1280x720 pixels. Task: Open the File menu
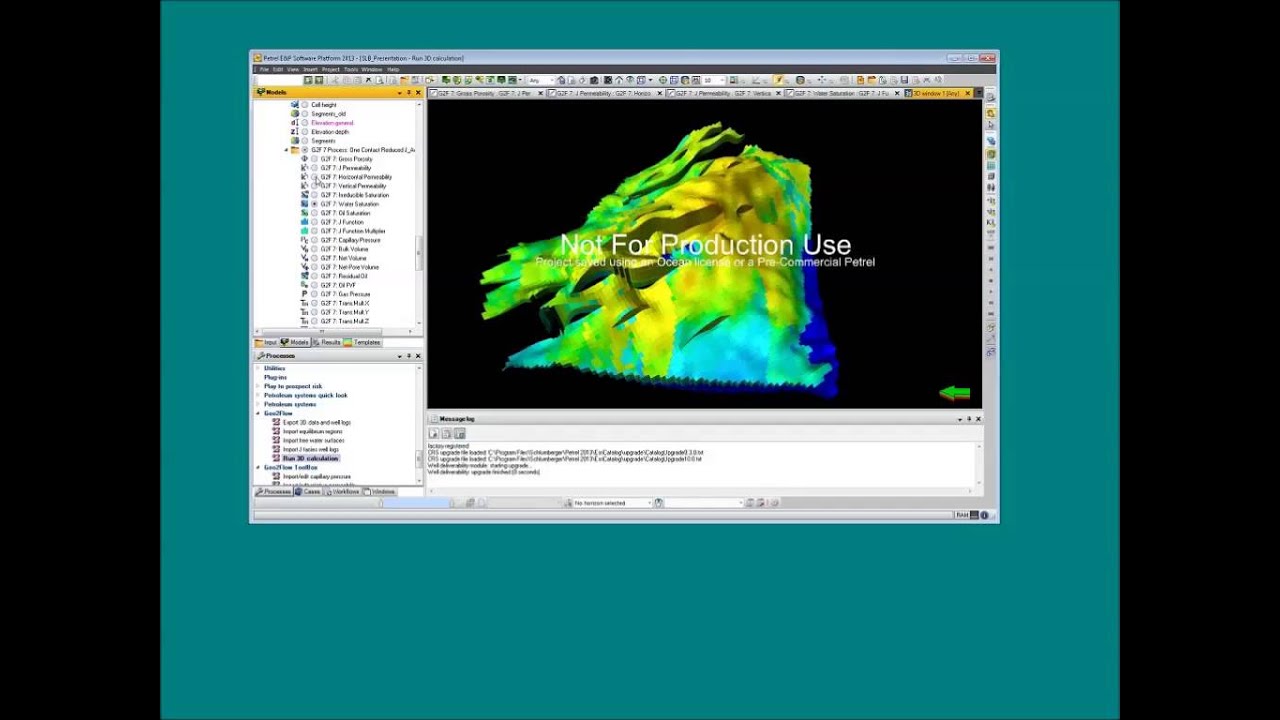coord(264,69)
